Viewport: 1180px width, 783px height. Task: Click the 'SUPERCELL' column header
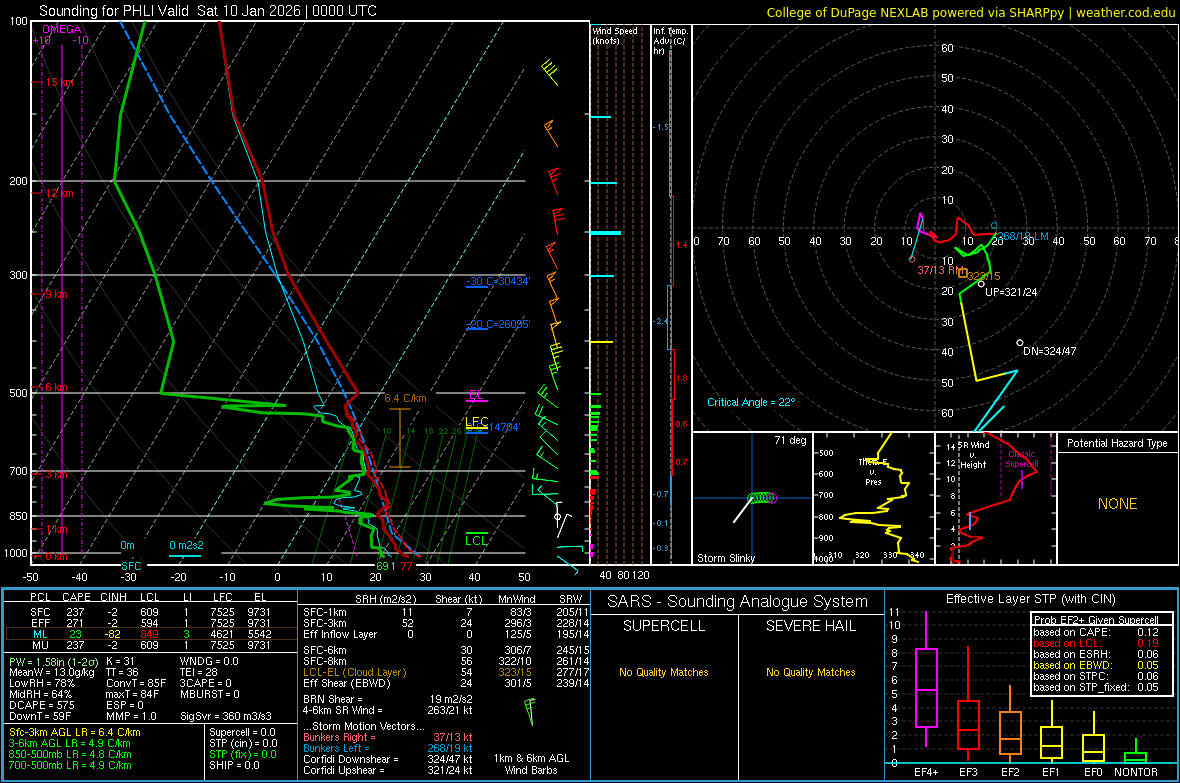pos(664,626)
